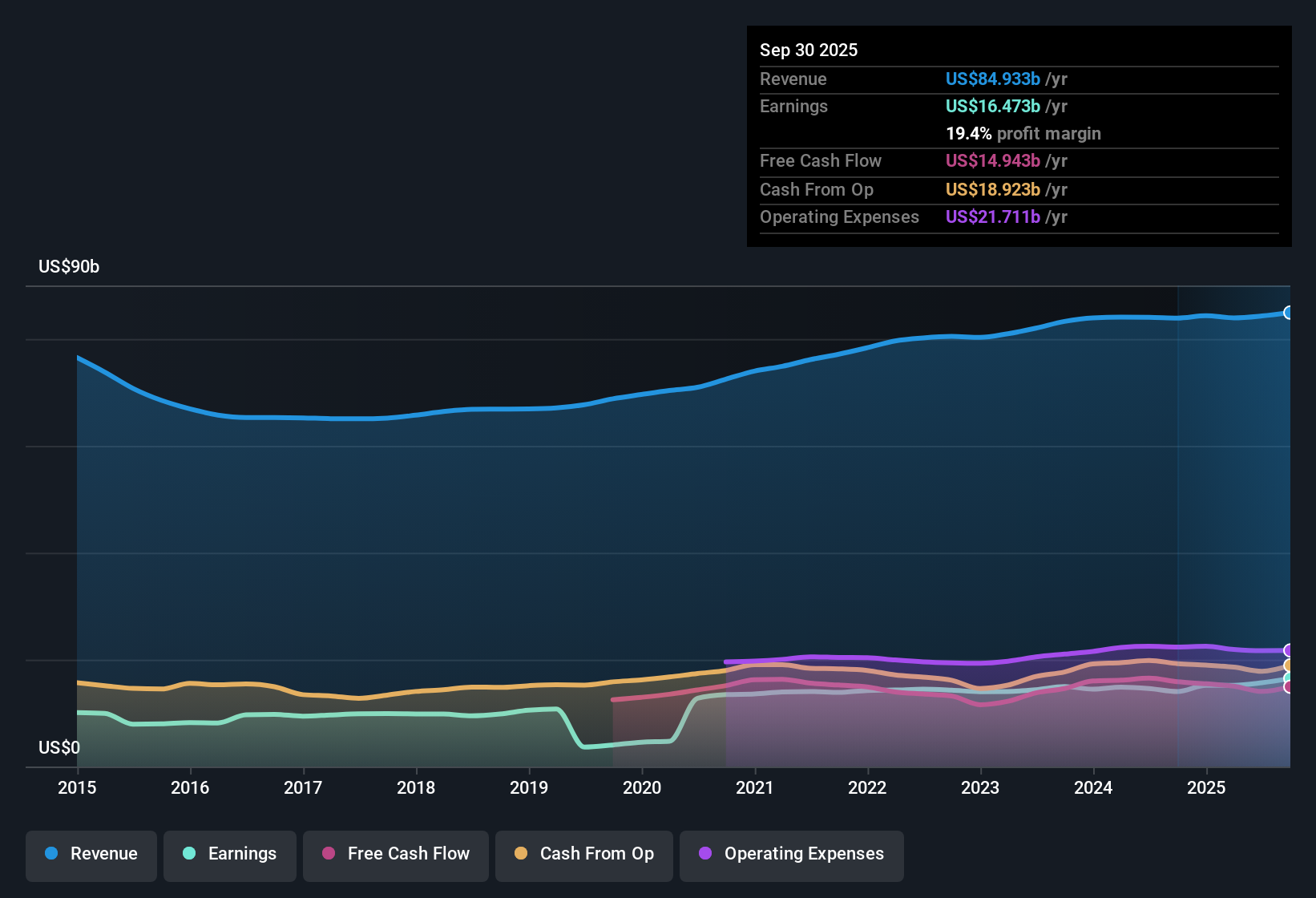Click the purple Operating Expenses legend dot
The image size is (1316, 898).
705,854
